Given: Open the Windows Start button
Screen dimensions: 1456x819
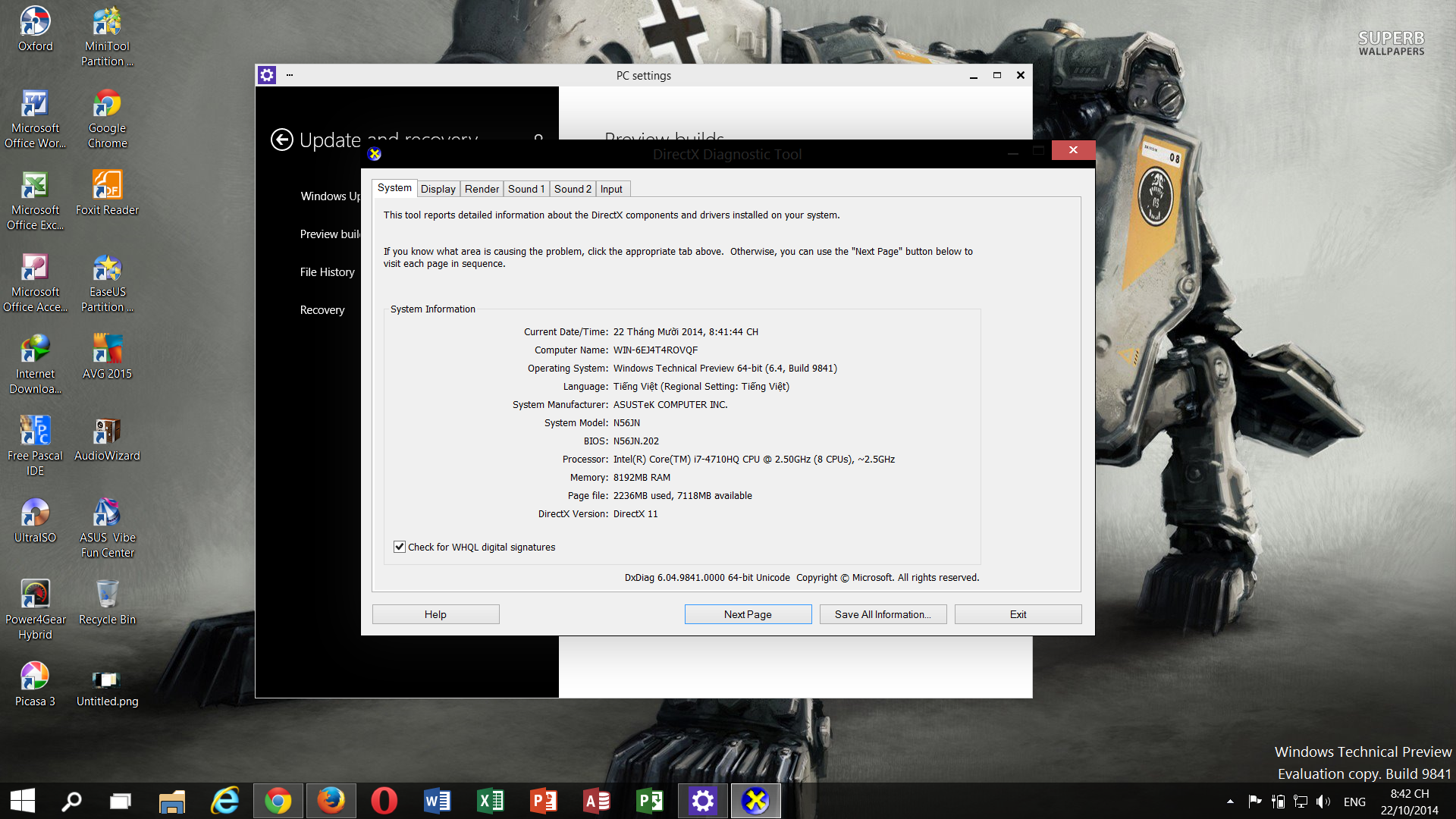Looking at the screenshot, I should (x=23, y=801).
